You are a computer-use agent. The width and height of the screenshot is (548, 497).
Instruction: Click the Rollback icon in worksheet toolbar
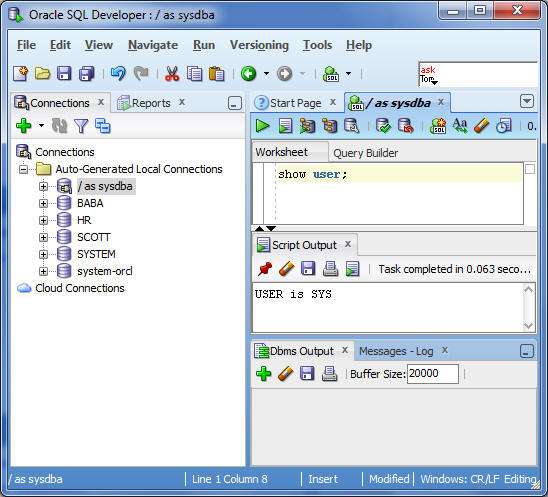point(406,126)
